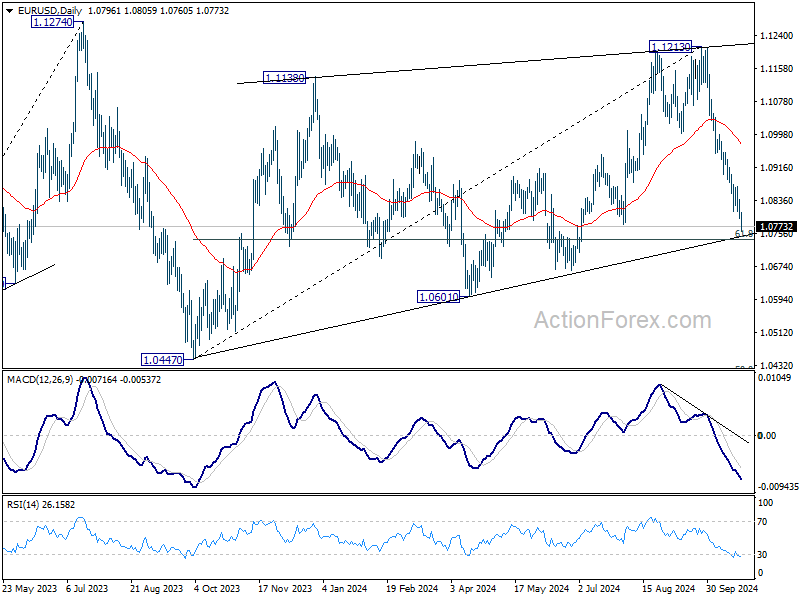Screen dimensions: 800x600
Task: Select the 1.12130 price label
Action: 671,46
